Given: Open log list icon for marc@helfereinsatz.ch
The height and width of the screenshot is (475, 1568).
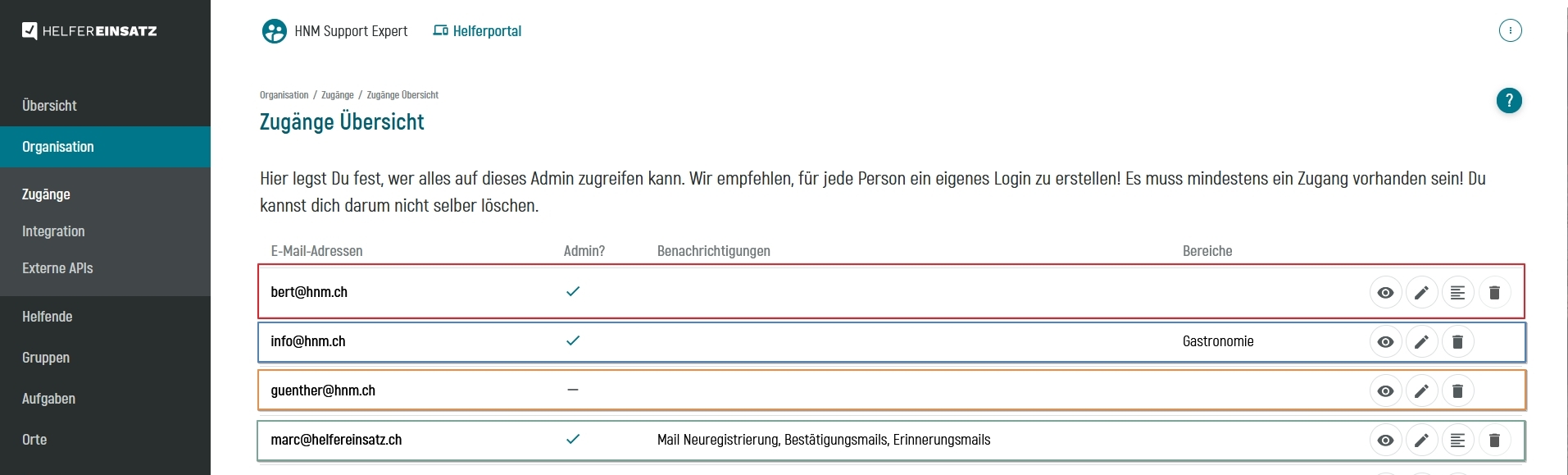Looking at the screenshot, I should [1458, 441].
